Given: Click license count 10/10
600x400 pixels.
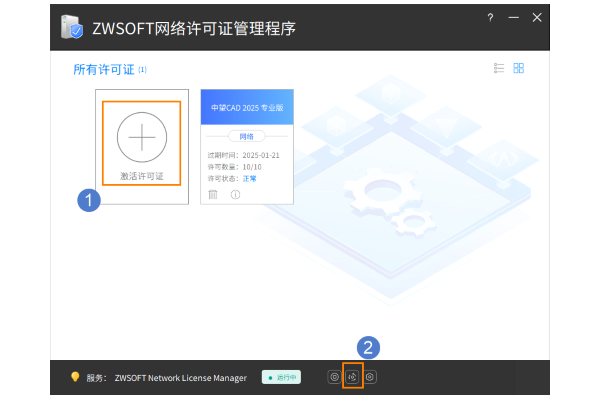Looking at the screenshot, I should [x=252, y=167].
